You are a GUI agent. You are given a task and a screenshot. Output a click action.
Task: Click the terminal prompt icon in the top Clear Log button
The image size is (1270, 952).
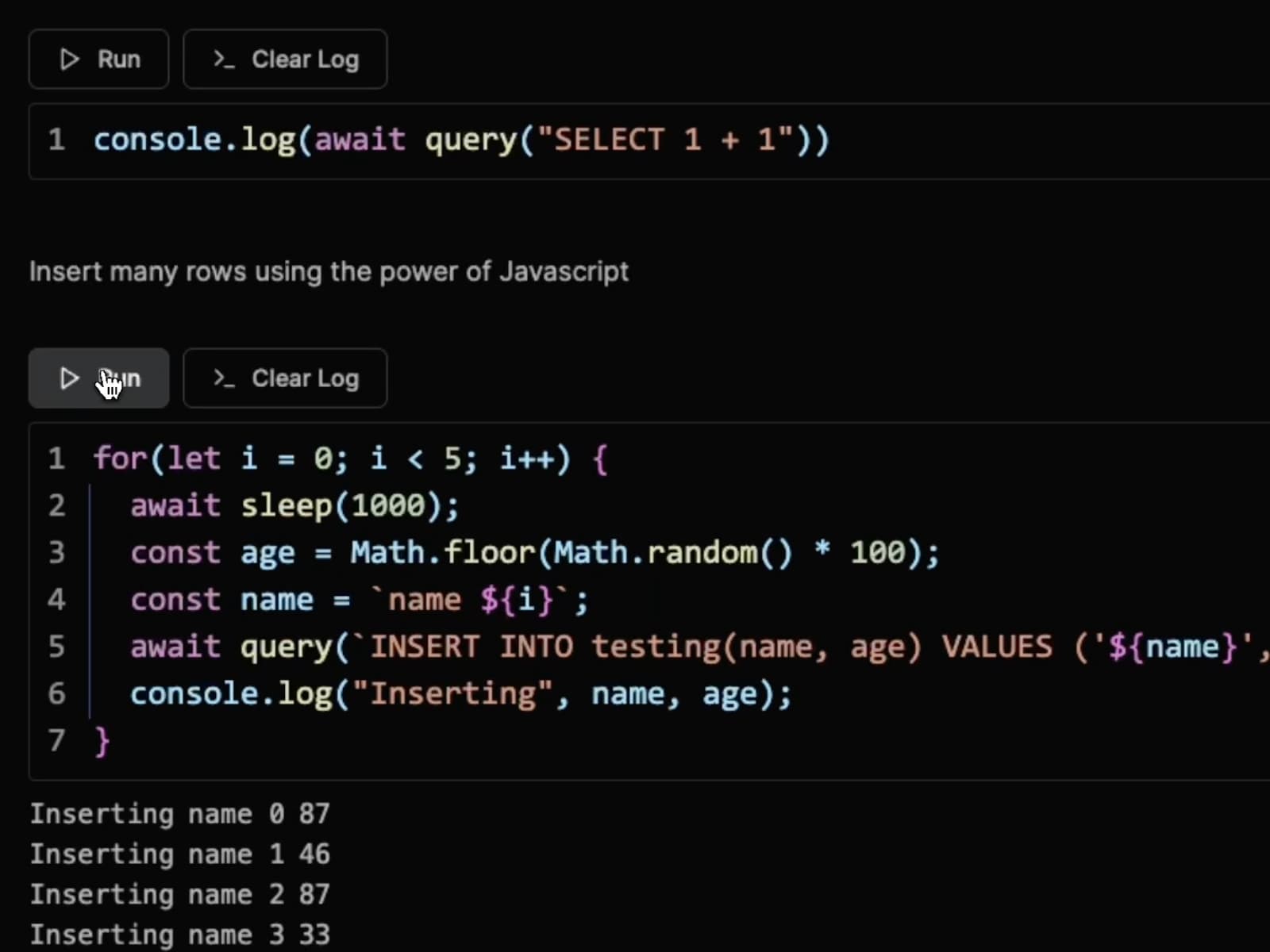(223, 59)
